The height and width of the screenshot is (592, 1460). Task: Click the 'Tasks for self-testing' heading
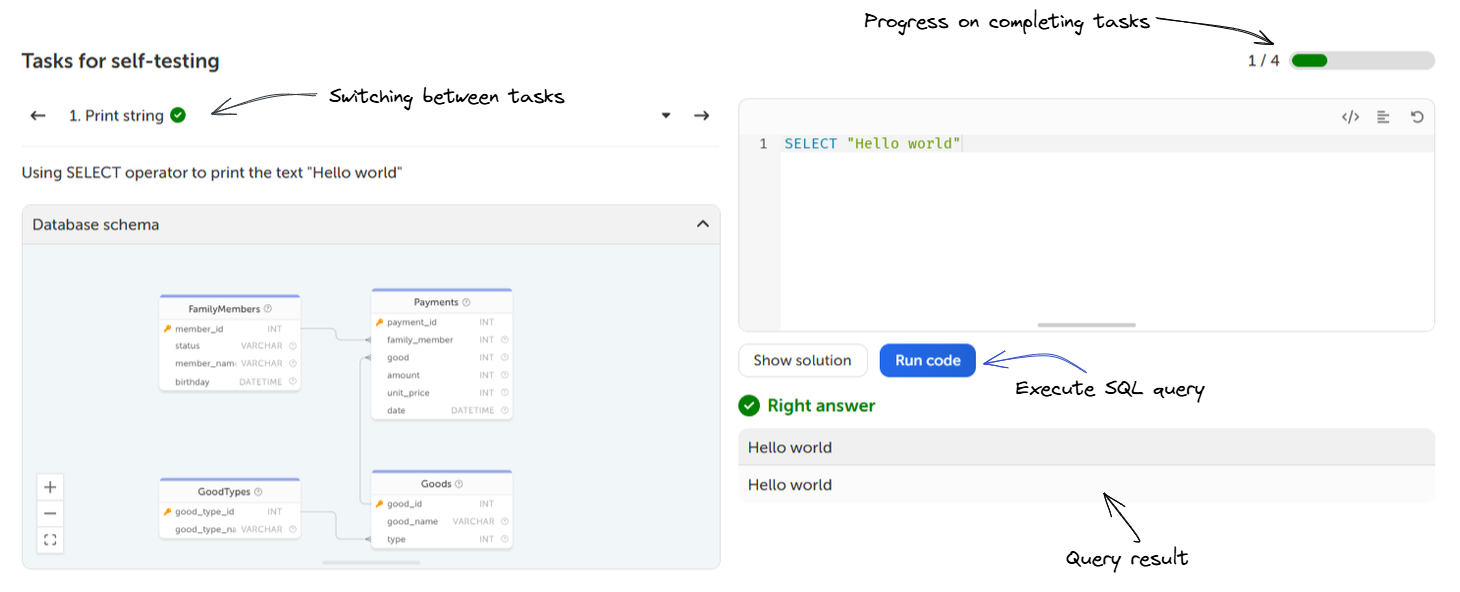point(120,61)
